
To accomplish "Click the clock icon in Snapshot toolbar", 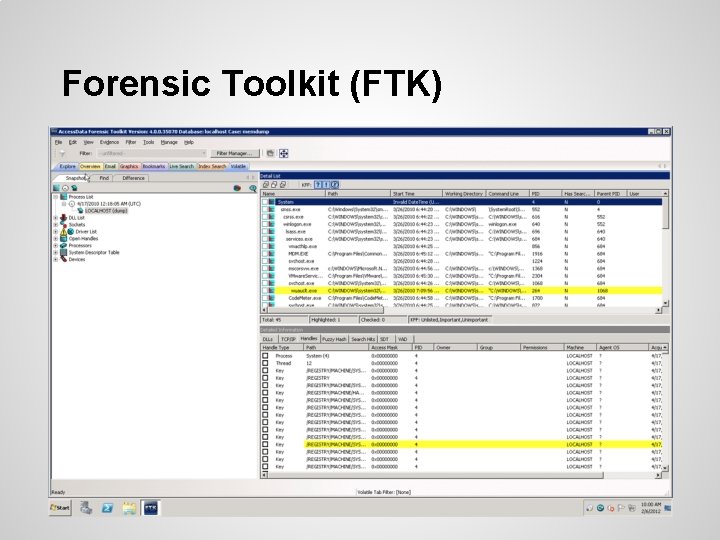I will (x=65, y=188).
